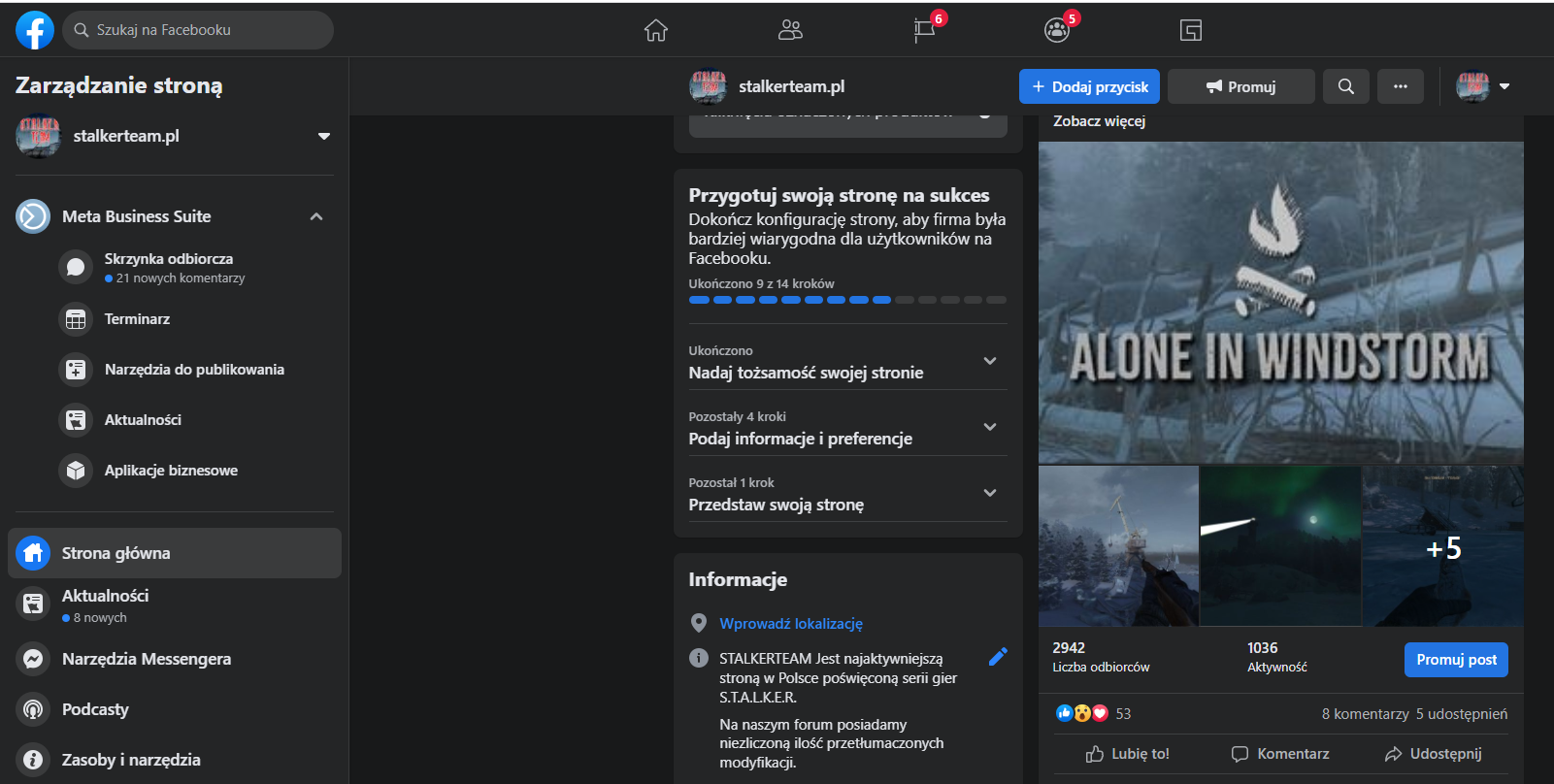
Task: Open the 5 udostępnień link
Action: click(x=1462, y=714)
